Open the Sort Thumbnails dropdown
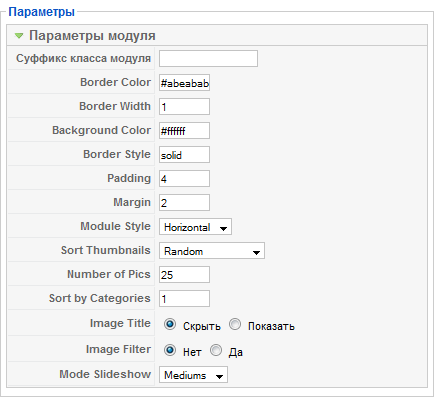Viewport: 434px width, 397px height. [212, 251]
